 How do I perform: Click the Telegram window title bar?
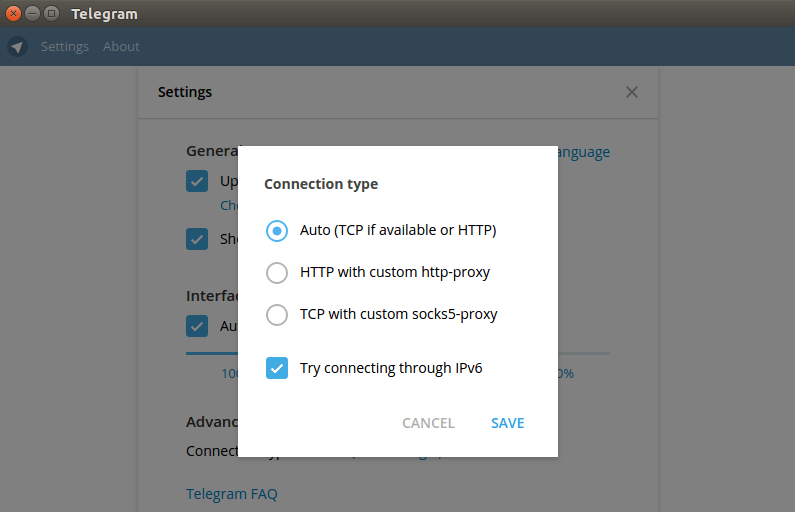[x=400, y=14]
